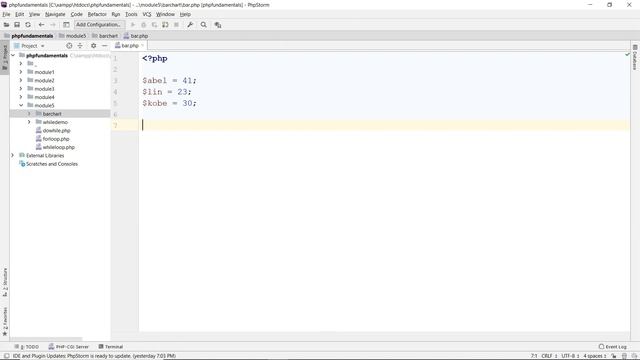Collapse the phpfundamentals root node
This screenshot has height=360, width=640.
tap(13, 55)
